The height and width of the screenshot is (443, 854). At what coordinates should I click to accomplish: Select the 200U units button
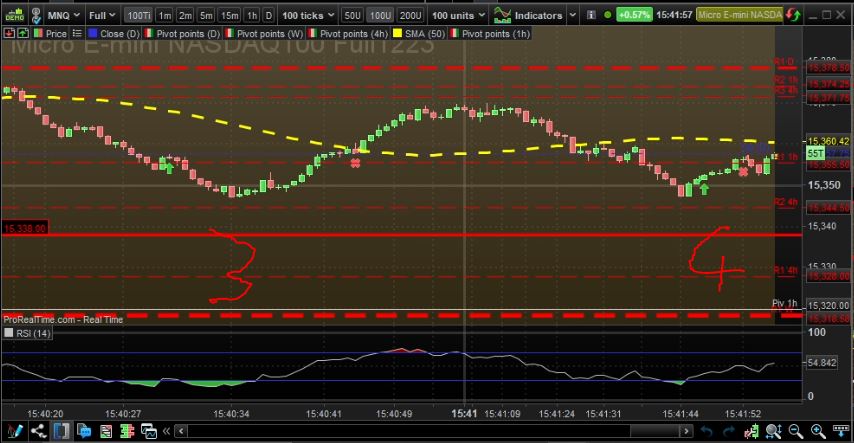pos(410,15)
